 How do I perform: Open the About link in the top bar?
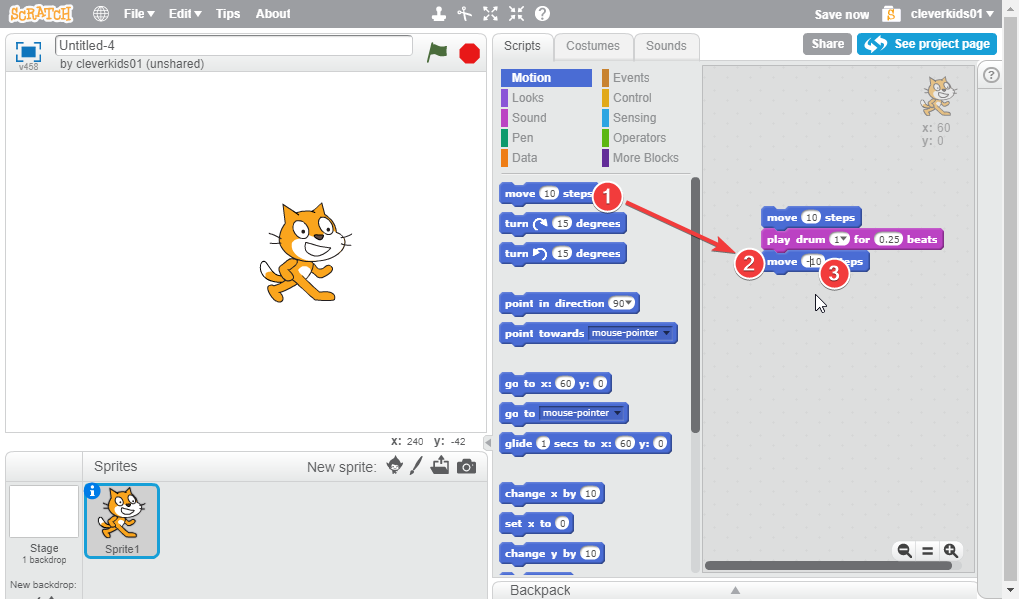(x=273, y=14)
